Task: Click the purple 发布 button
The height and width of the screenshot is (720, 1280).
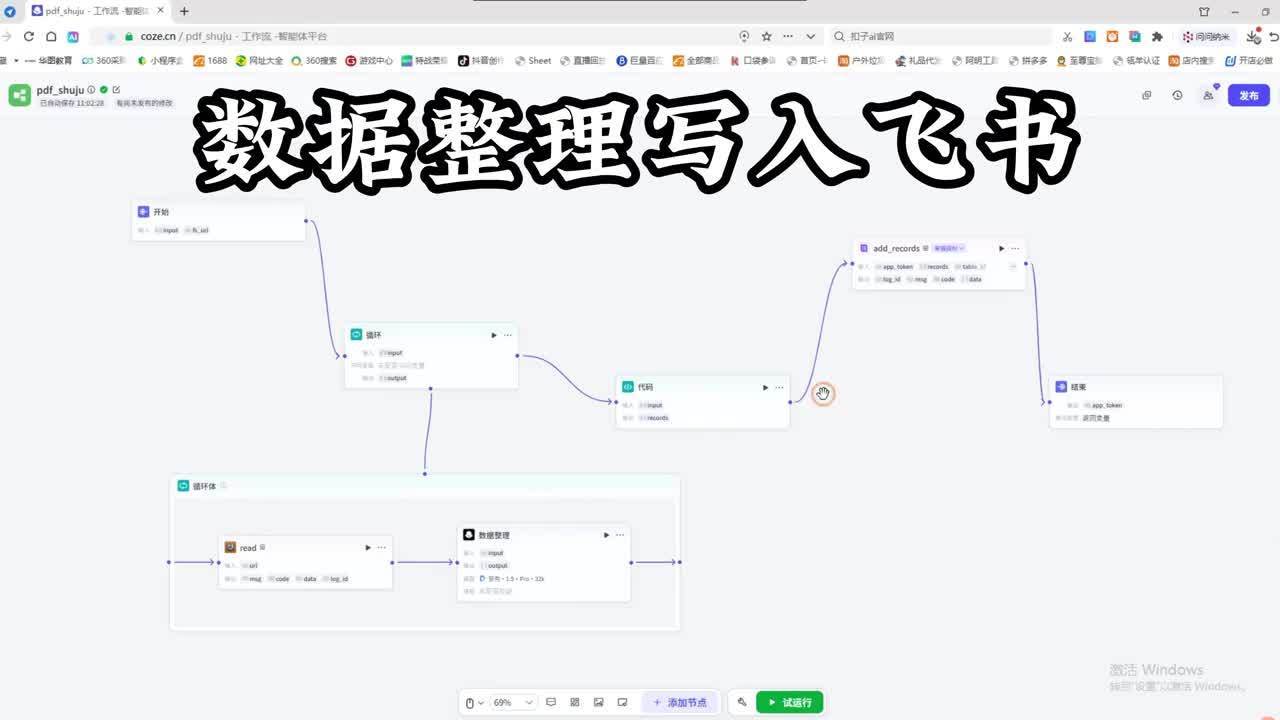Action: (x=1248, y=95)
